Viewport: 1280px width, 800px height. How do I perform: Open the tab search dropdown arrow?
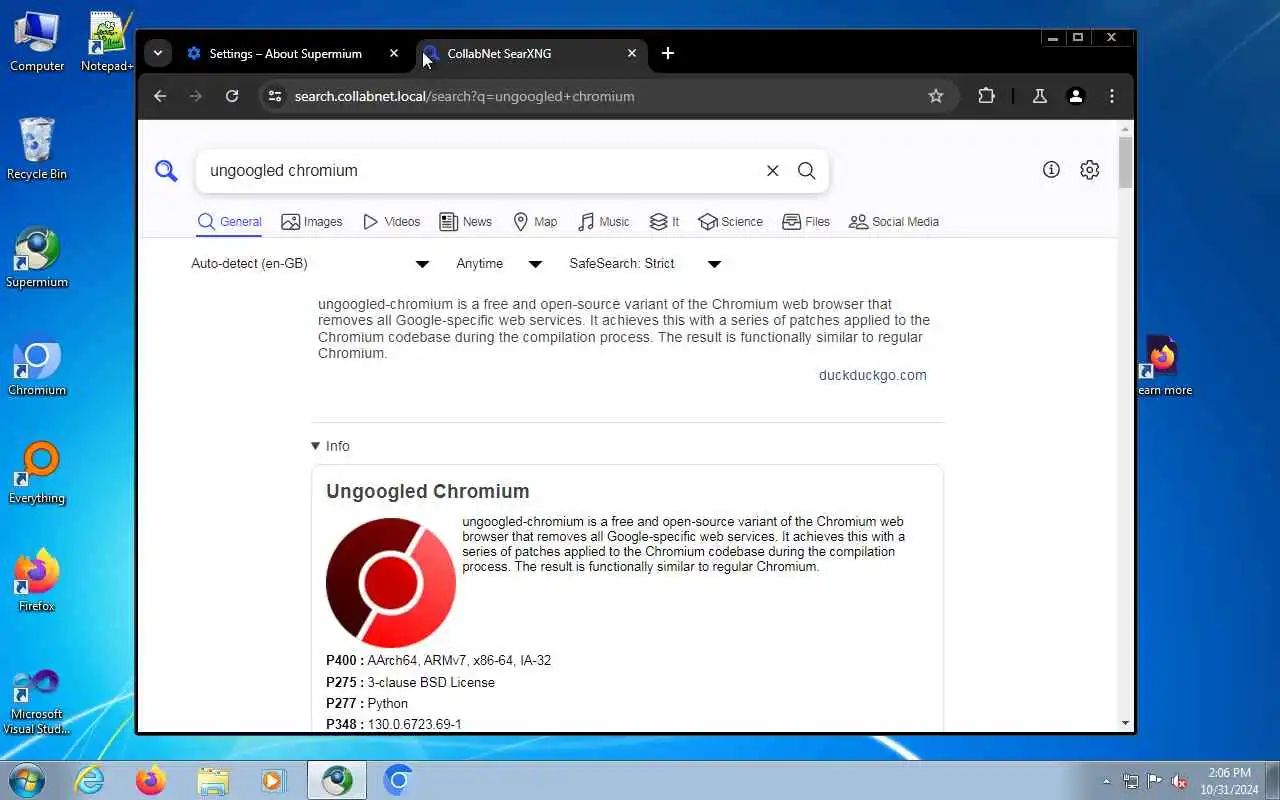click(158, 54)
